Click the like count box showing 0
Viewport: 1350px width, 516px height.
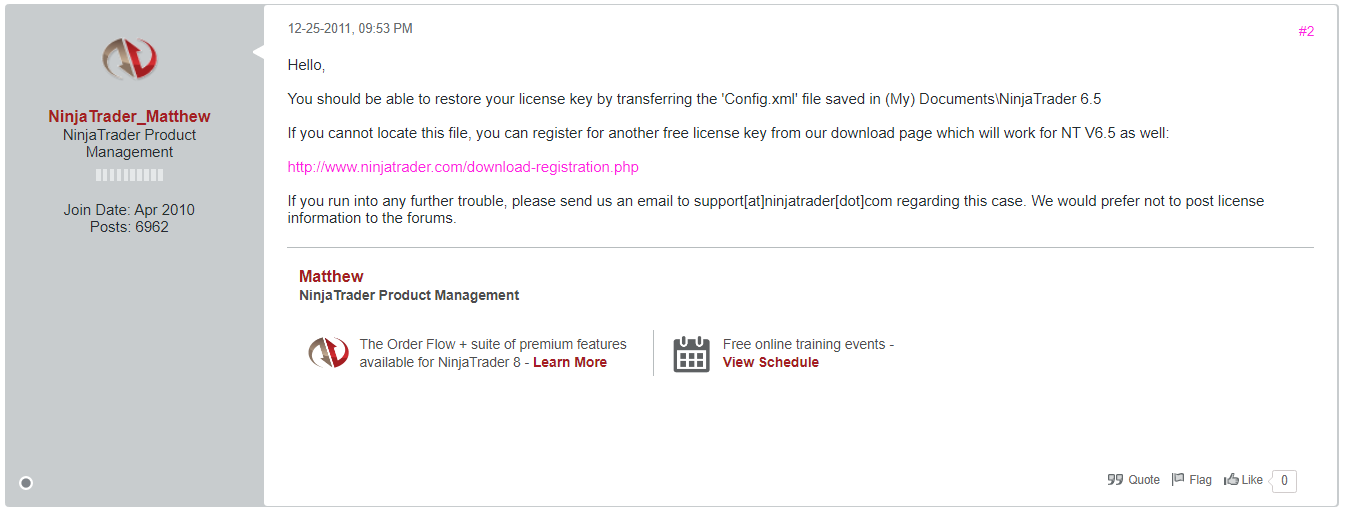1284,481
